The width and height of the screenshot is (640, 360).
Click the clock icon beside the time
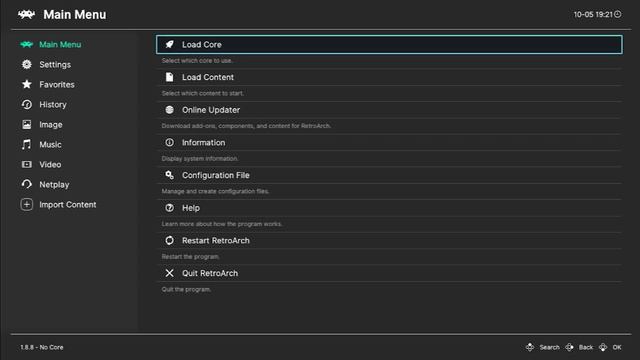[x=618, y=14]
